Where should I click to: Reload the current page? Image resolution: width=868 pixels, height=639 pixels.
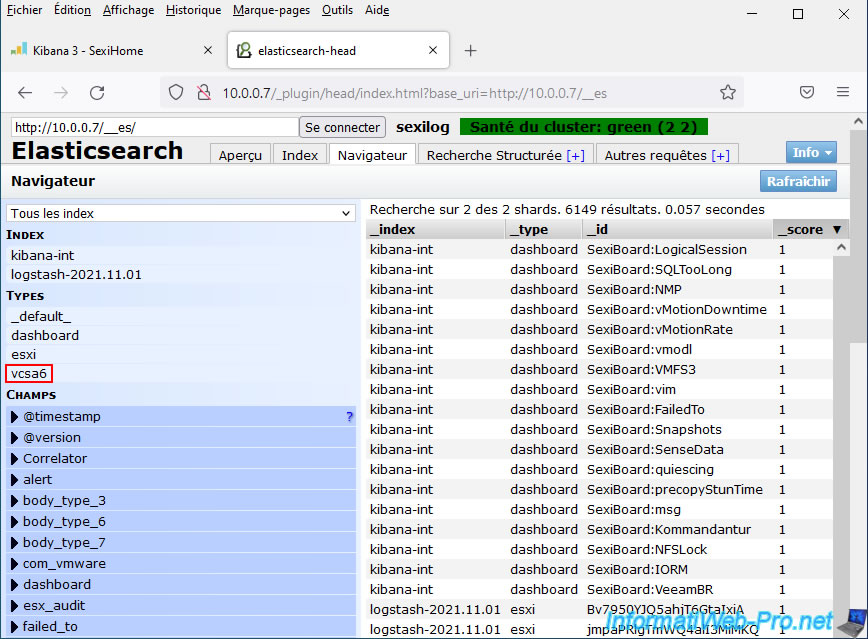coord(97,93)
